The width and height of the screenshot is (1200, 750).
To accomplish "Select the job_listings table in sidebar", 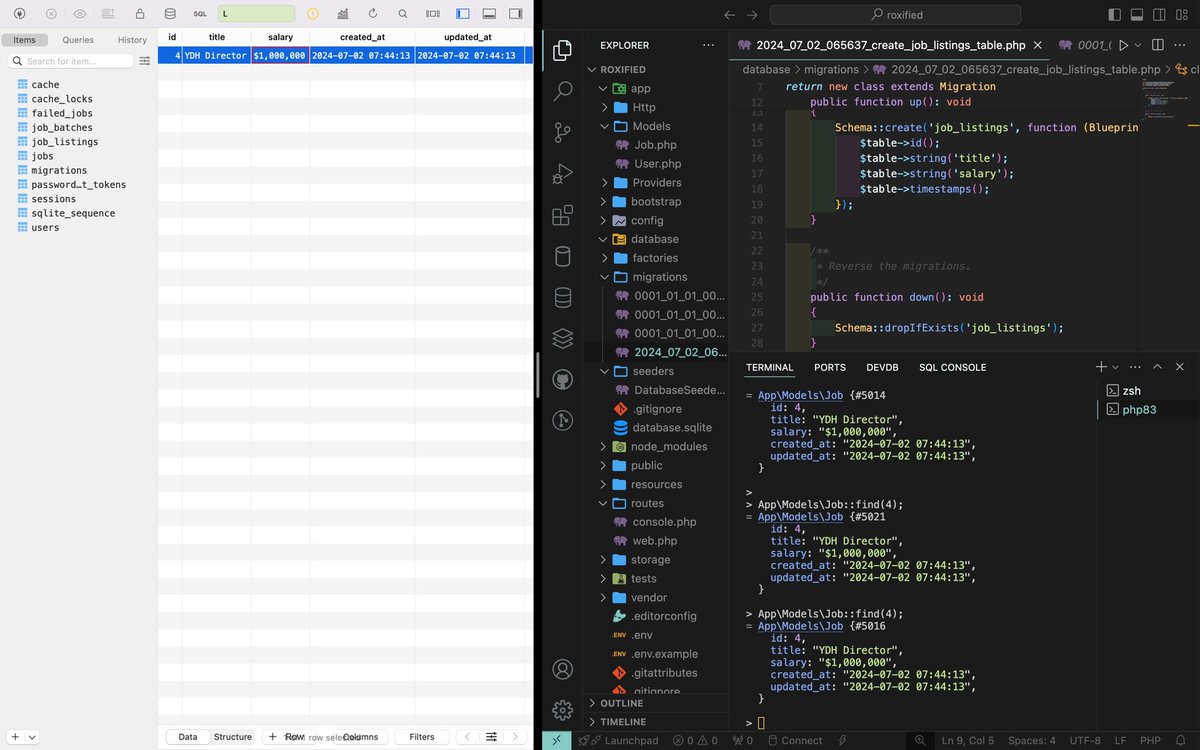I will pos(65,142).
